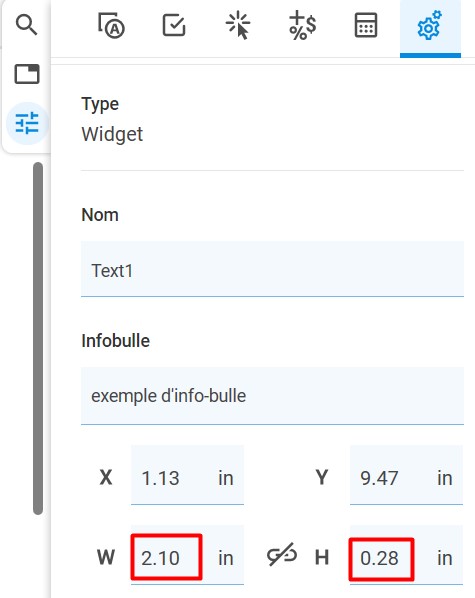Click the X position field 1.13

(x=187, y=475)
